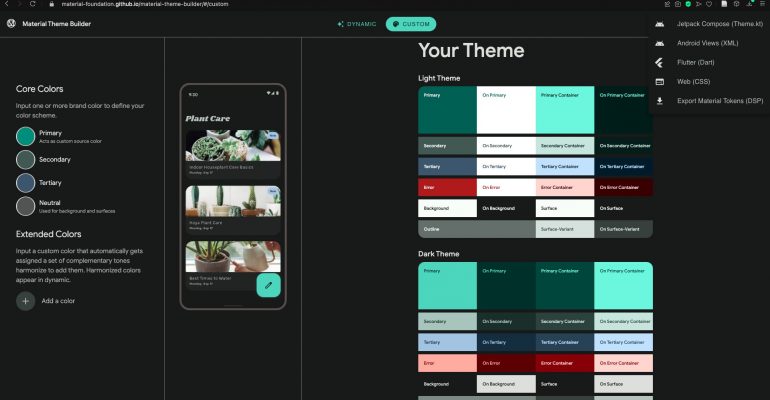Image resolution: width=770 pixels, height=400 pixels.
Task: Click the Your Theme heading
Action: [x=471, y=51]
